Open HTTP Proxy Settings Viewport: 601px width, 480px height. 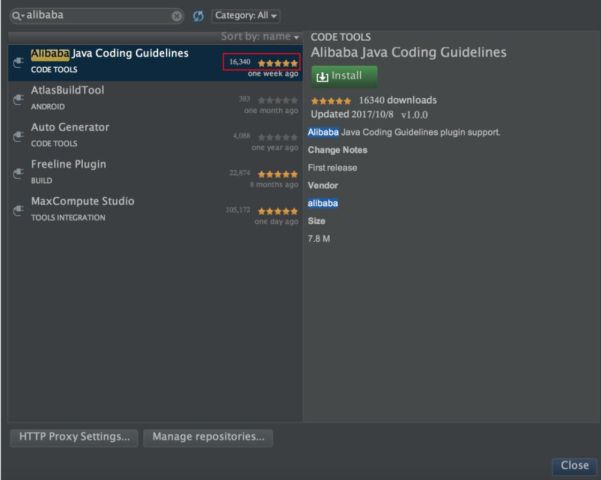tap(74, 437)
